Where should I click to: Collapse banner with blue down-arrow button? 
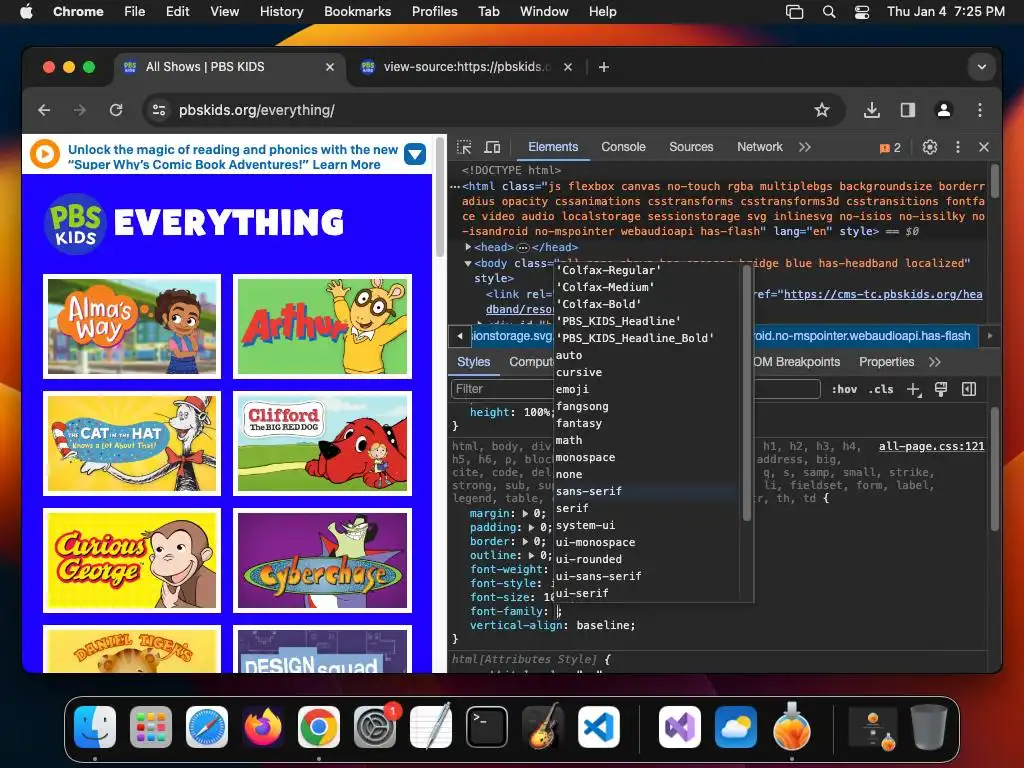point(415,155)
